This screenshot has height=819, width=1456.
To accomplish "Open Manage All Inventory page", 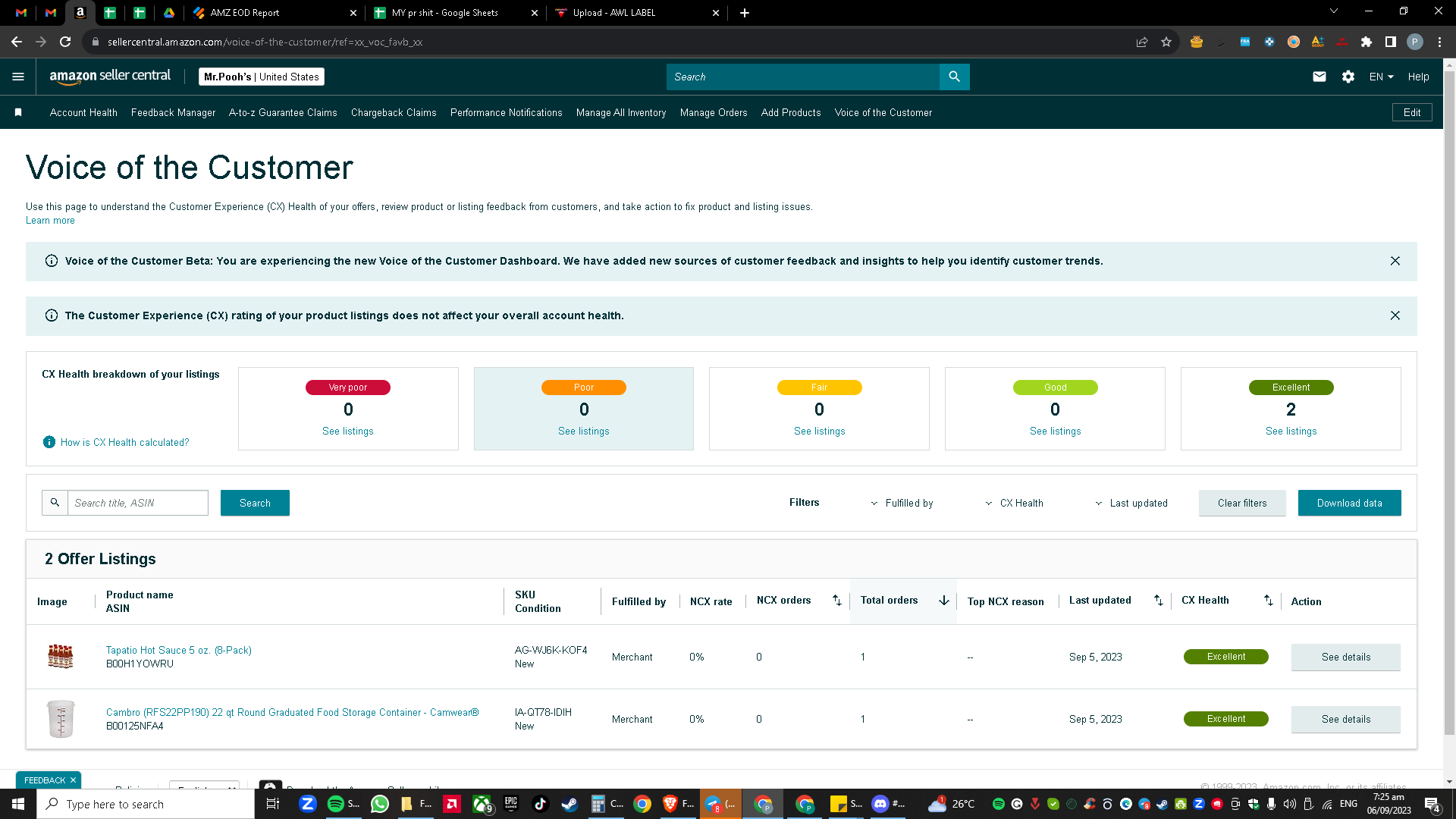I will [621, 112].
